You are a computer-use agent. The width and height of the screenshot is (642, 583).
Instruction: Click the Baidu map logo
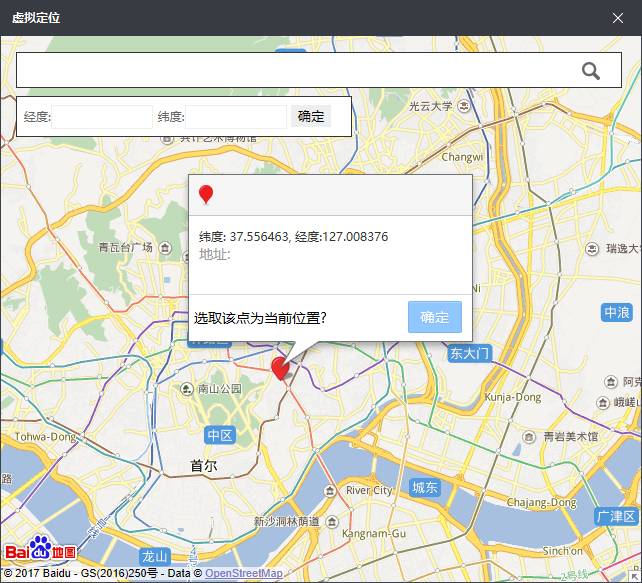point(41,549)
